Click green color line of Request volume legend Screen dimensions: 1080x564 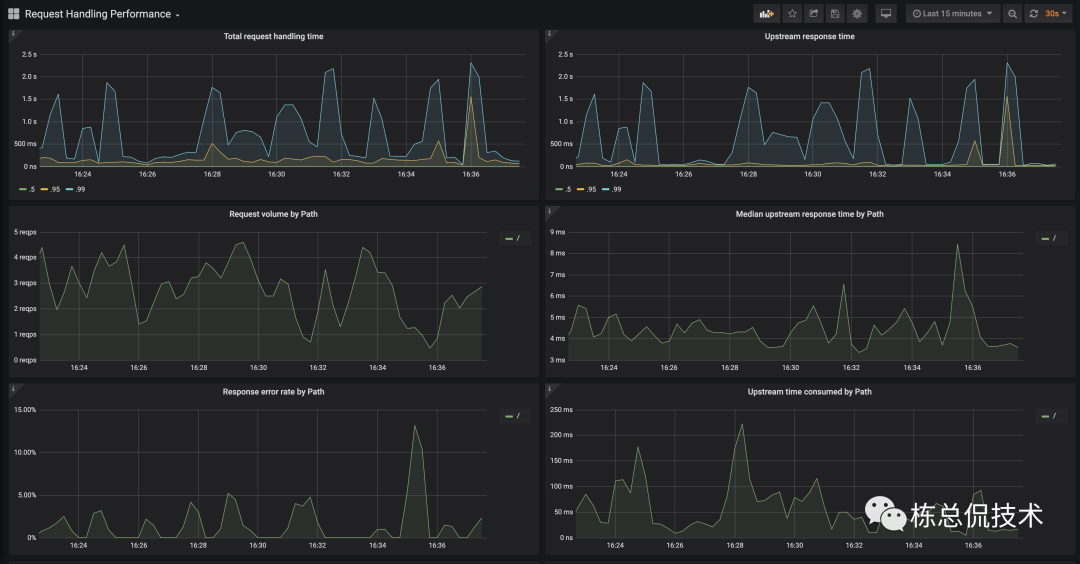(x=509, y=239)
